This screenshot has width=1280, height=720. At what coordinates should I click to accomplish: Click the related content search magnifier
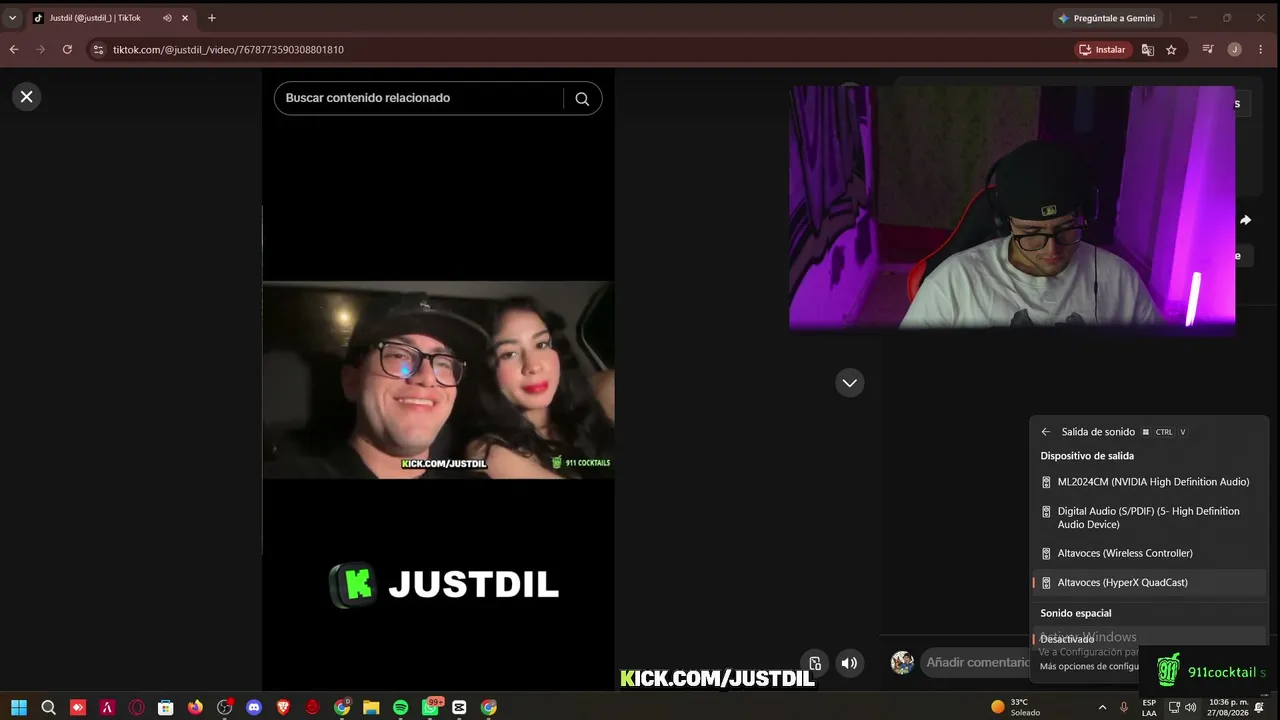pyautogui.click(x=582, y=98)
